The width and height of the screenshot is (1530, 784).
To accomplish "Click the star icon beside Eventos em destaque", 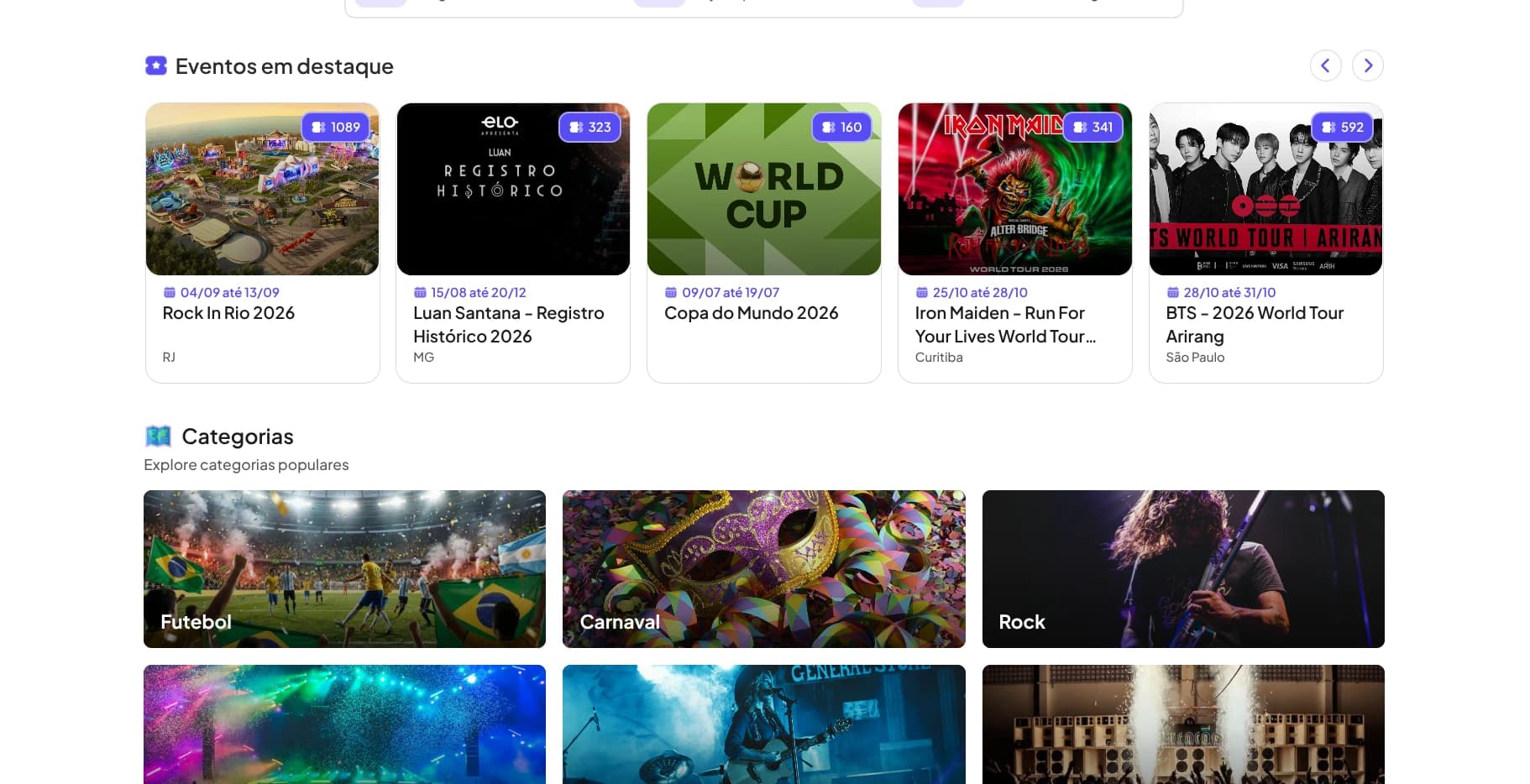I will click(x=156, y=65).
